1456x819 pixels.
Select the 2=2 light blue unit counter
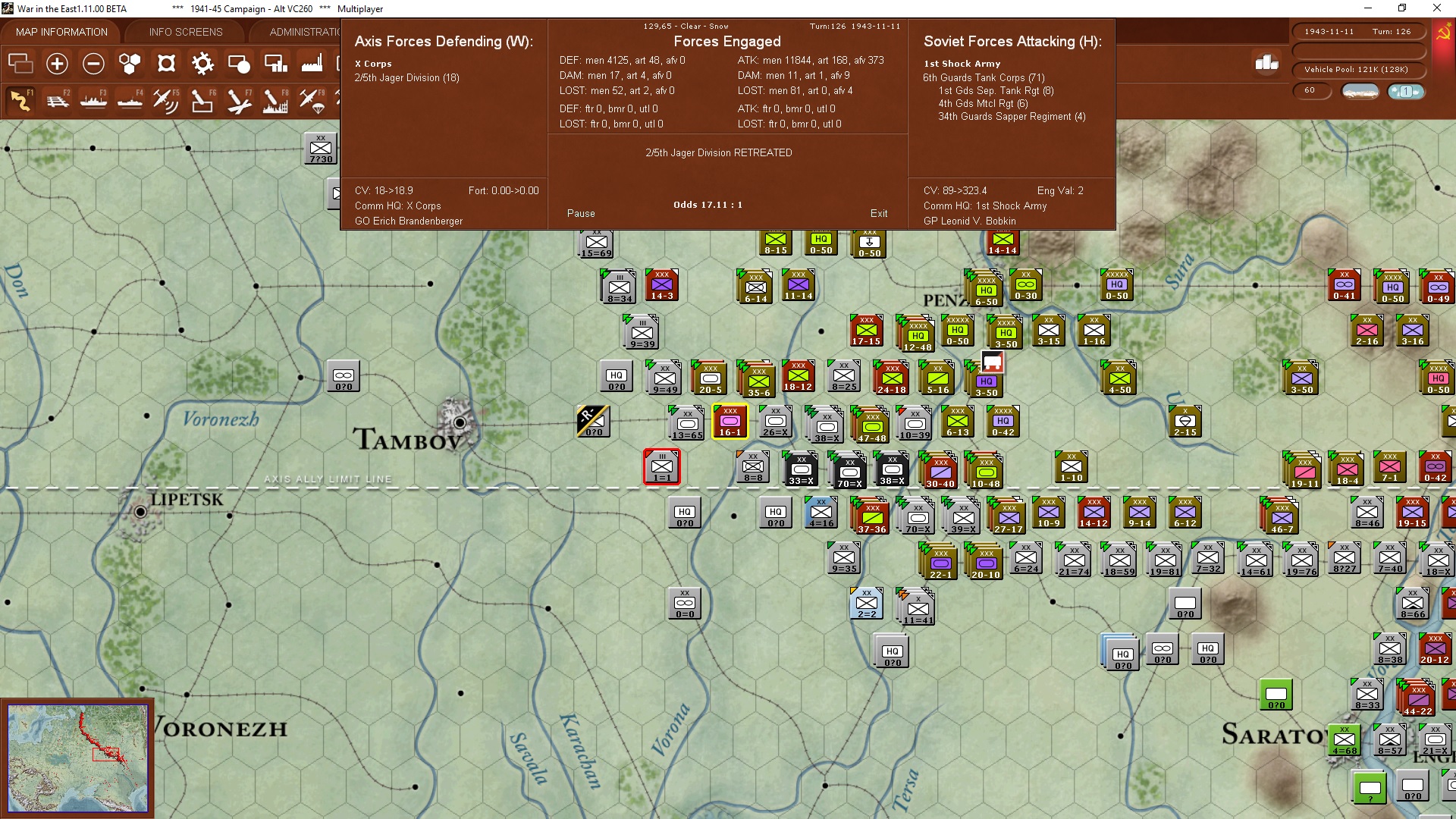pos(867,604)
